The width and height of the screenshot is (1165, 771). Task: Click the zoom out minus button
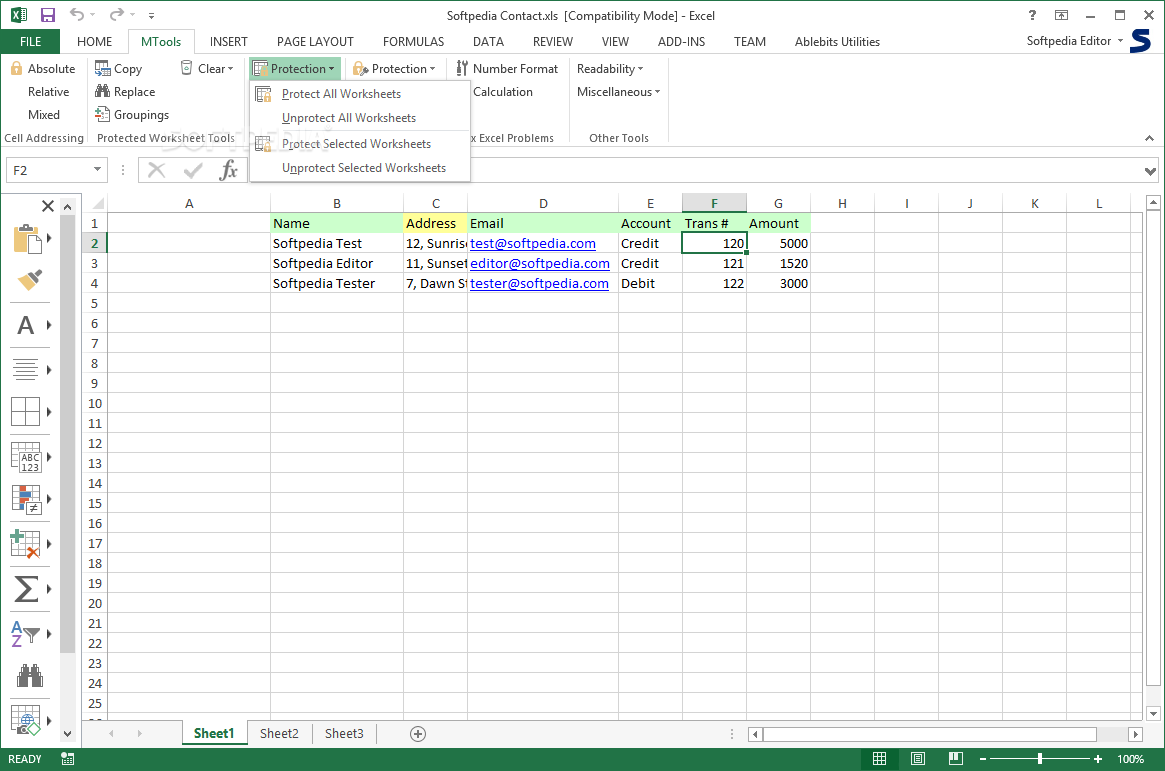point(982,758)
